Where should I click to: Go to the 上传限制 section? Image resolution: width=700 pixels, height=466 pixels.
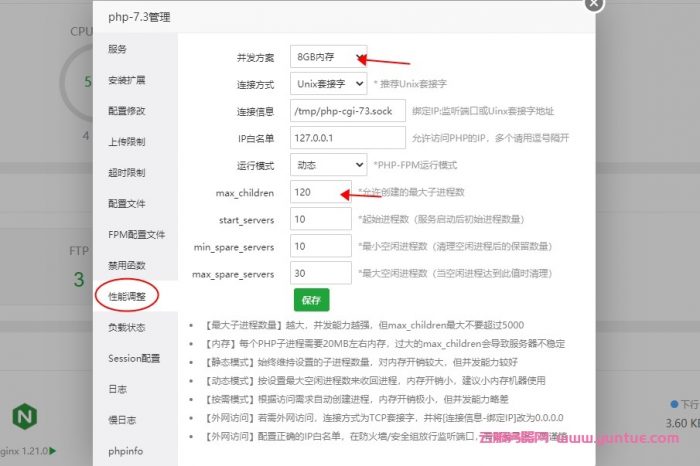[126, 142]
